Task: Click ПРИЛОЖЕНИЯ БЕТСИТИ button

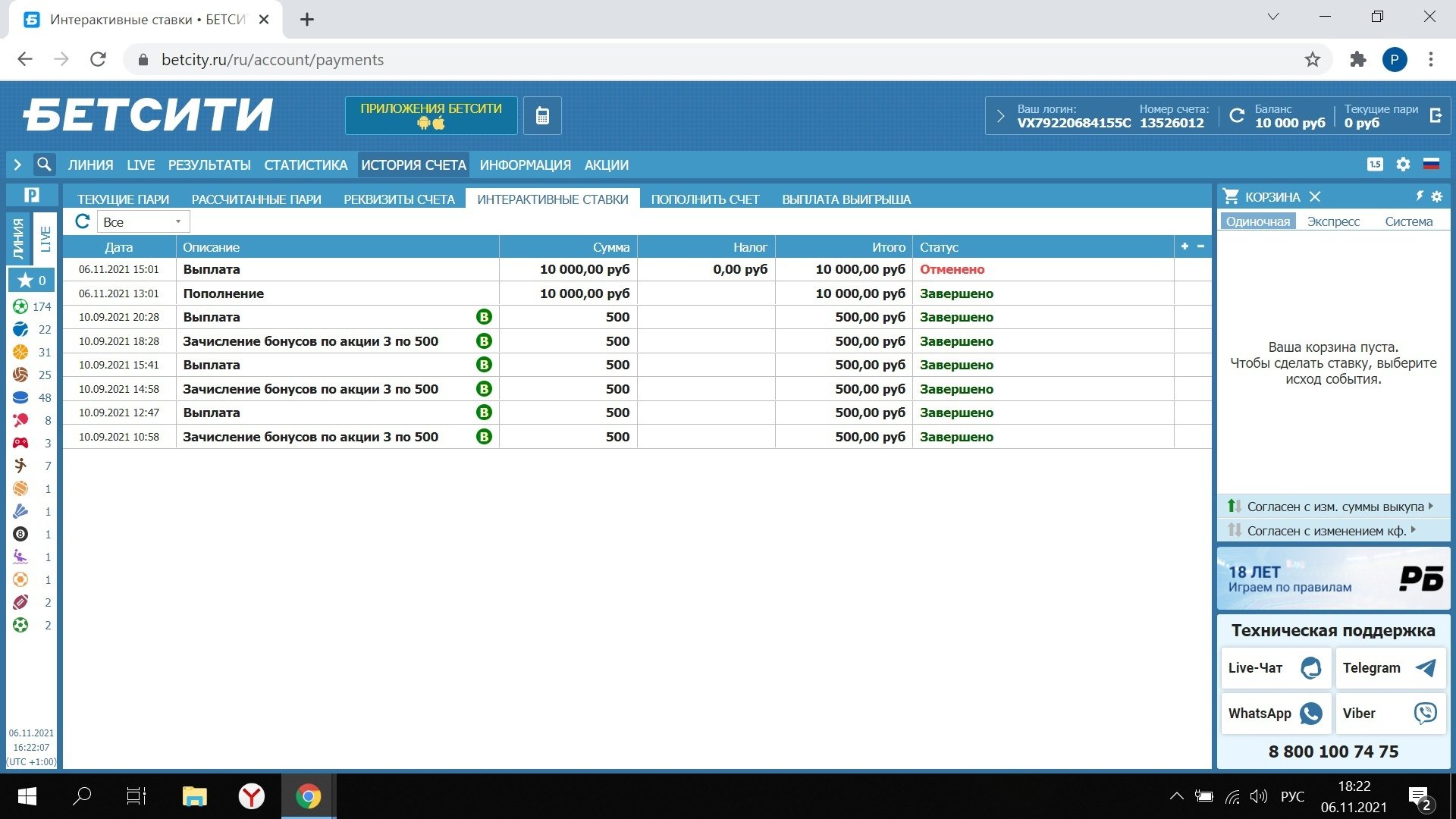Action: [431, 115]
